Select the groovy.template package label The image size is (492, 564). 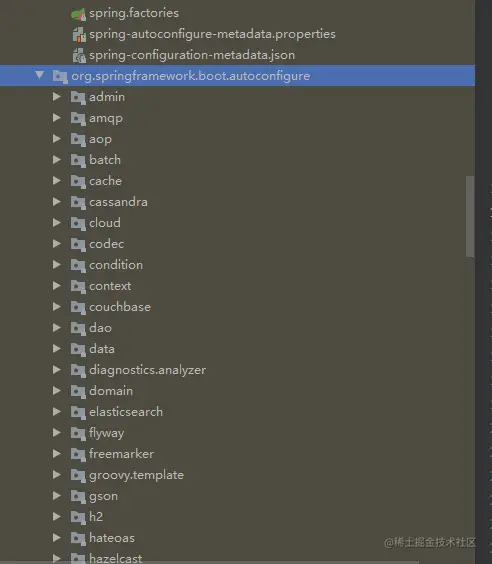tap(136, 476)
